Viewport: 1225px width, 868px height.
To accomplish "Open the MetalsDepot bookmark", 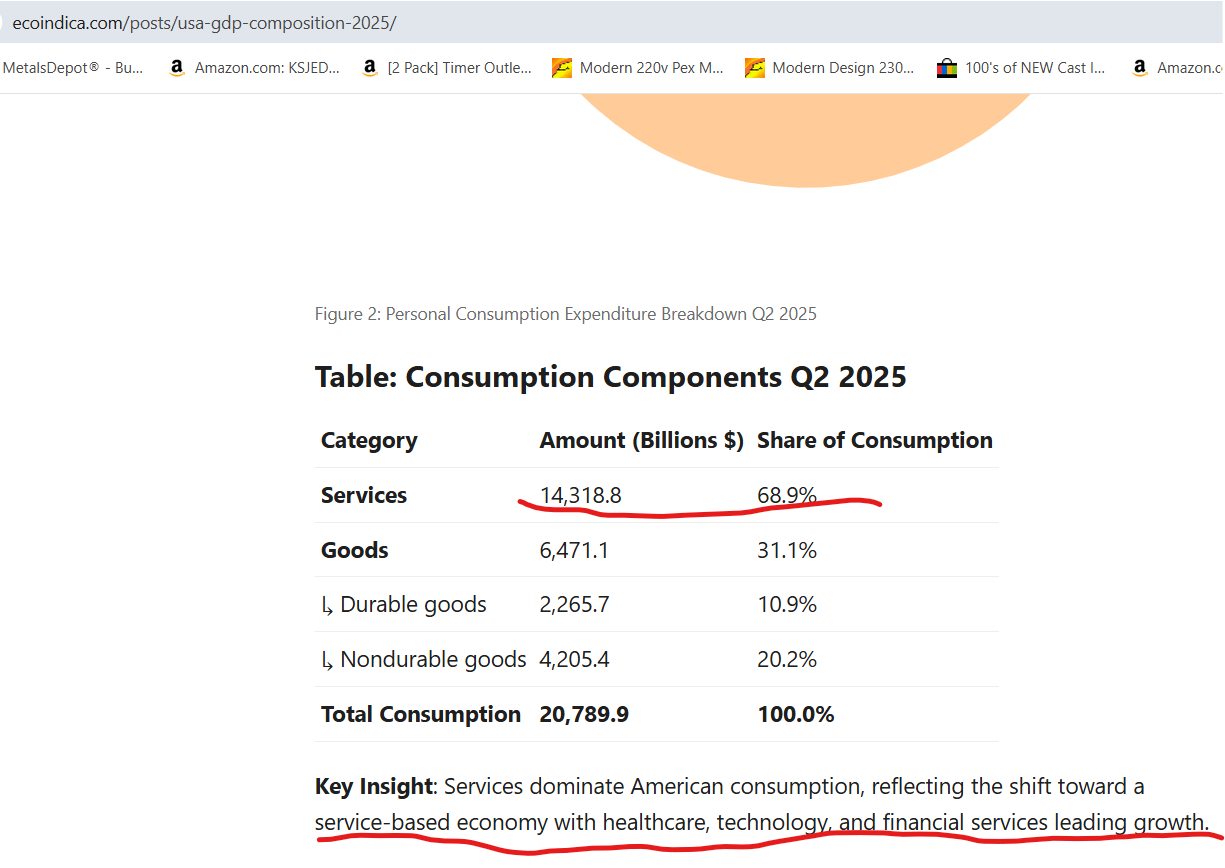I will pos(73,68).
